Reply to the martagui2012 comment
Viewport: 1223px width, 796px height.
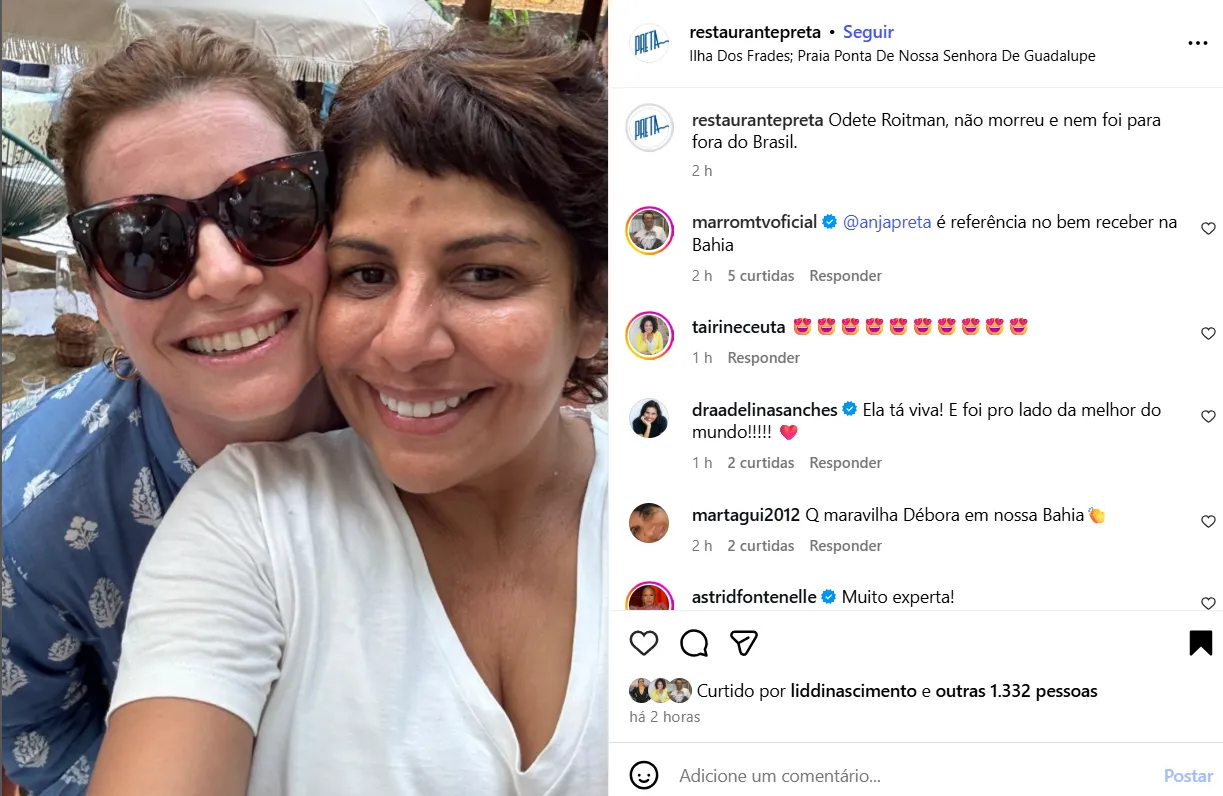coord(845,546)
